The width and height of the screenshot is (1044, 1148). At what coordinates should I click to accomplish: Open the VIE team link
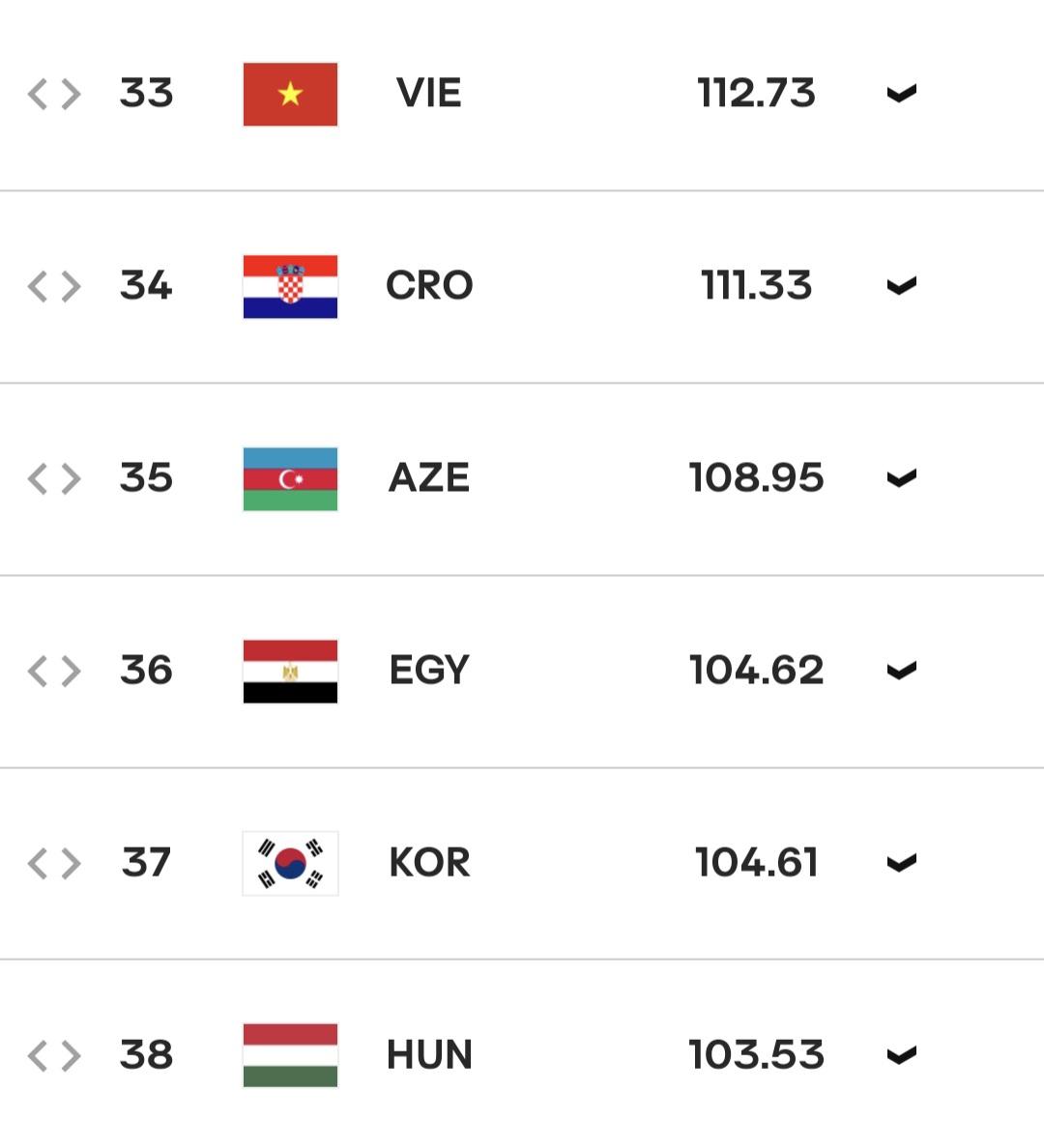428,94
